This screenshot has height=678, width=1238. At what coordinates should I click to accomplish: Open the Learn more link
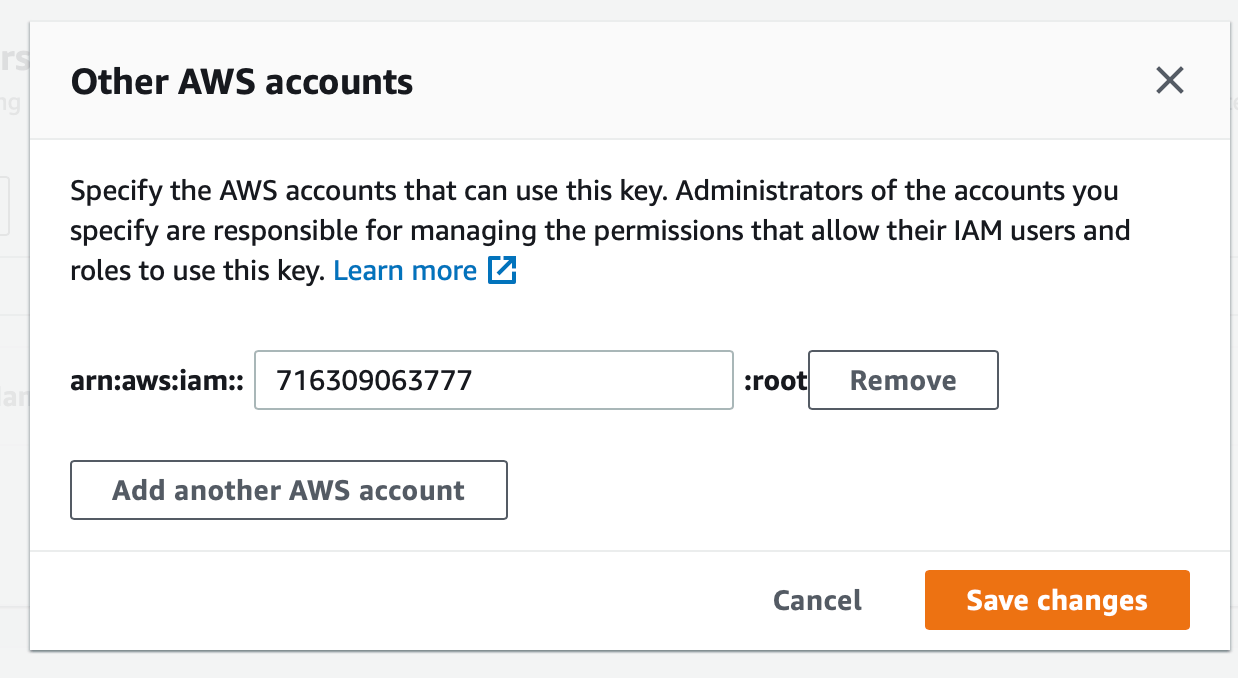point(405,271)
